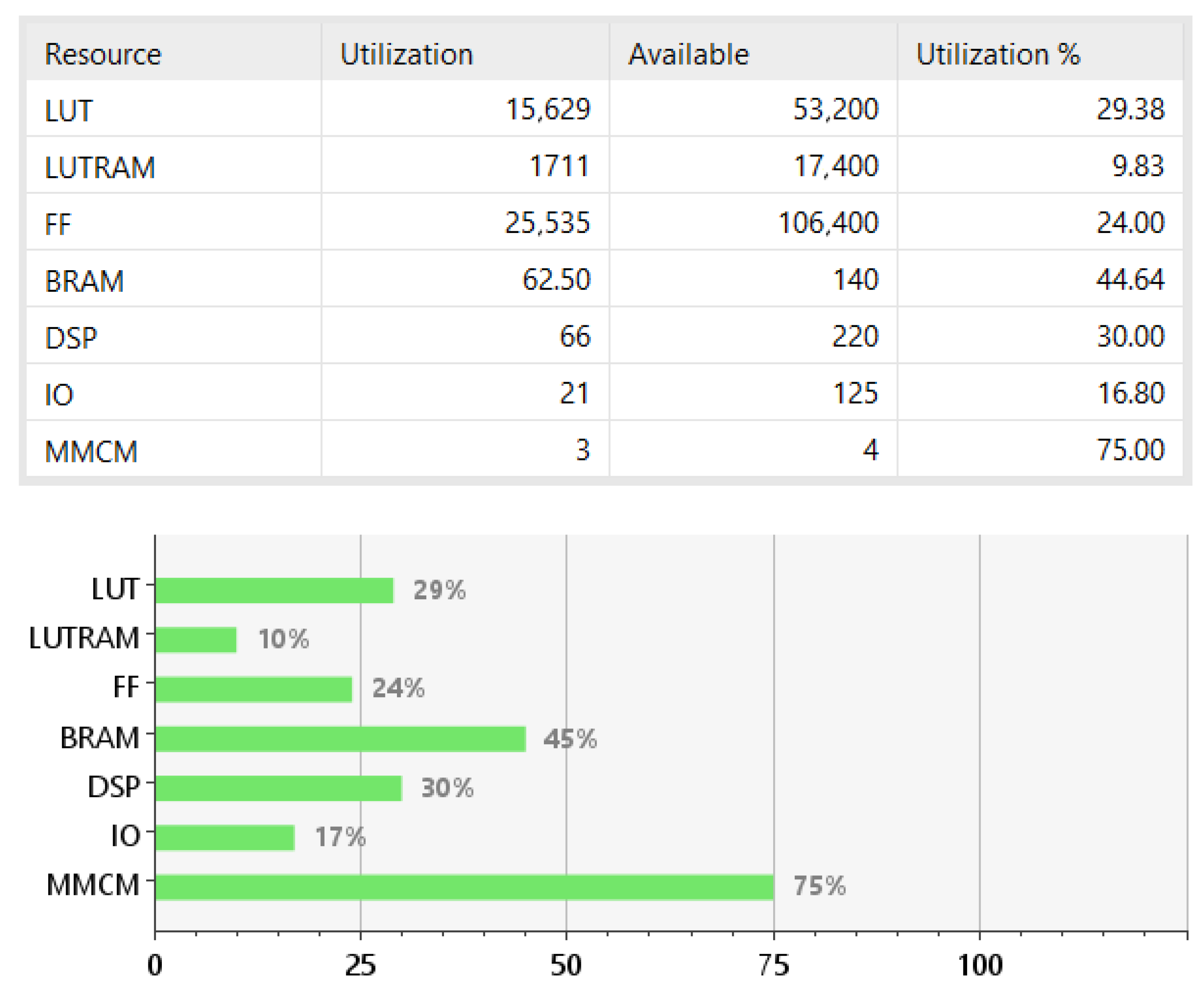This screenshot has height=989, width=1204.
Task: Click the LUT 29% chart bar
Action: (x=274, y=590)
